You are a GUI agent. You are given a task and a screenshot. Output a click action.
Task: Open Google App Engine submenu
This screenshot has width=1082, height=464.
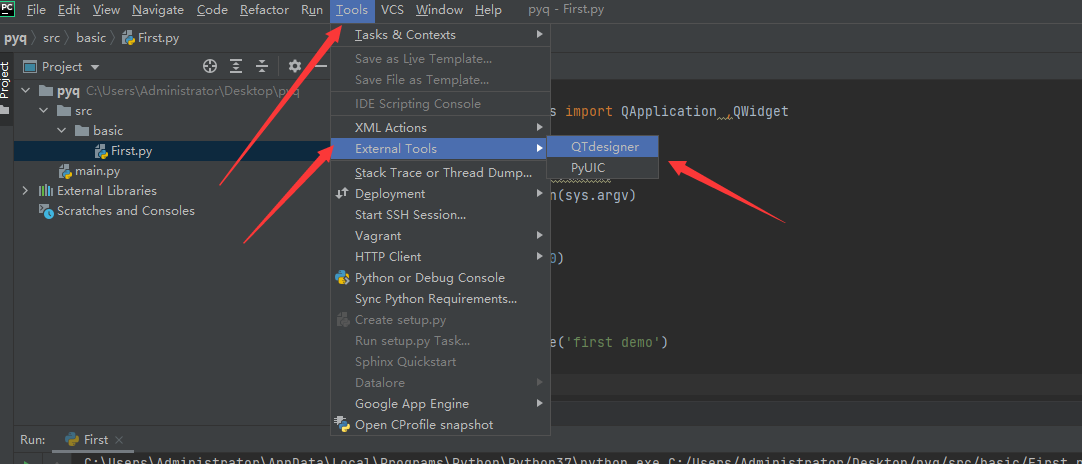click(x=440, y=404)
